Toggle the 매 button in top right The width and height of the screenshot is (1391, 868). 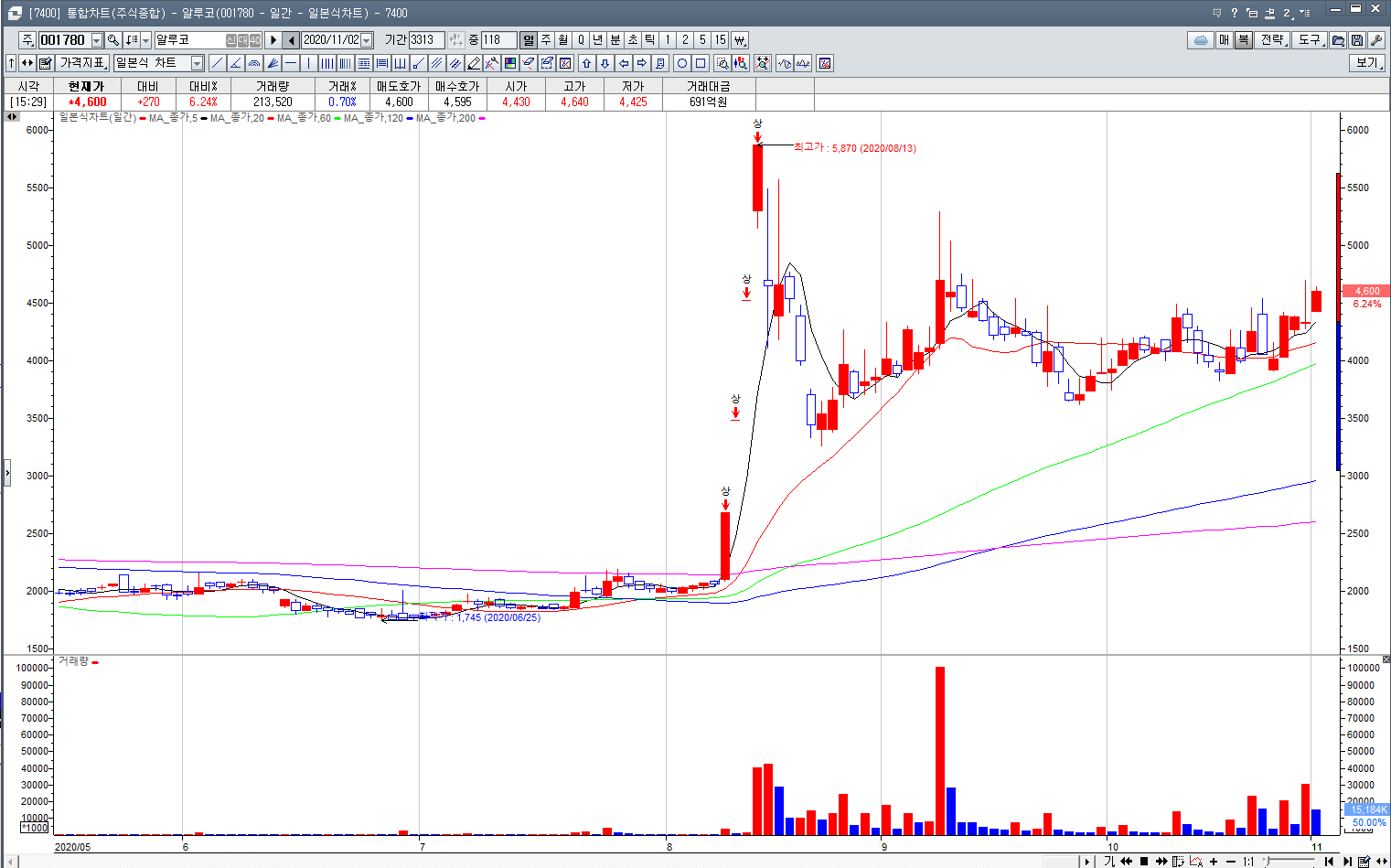[1225, 40]
